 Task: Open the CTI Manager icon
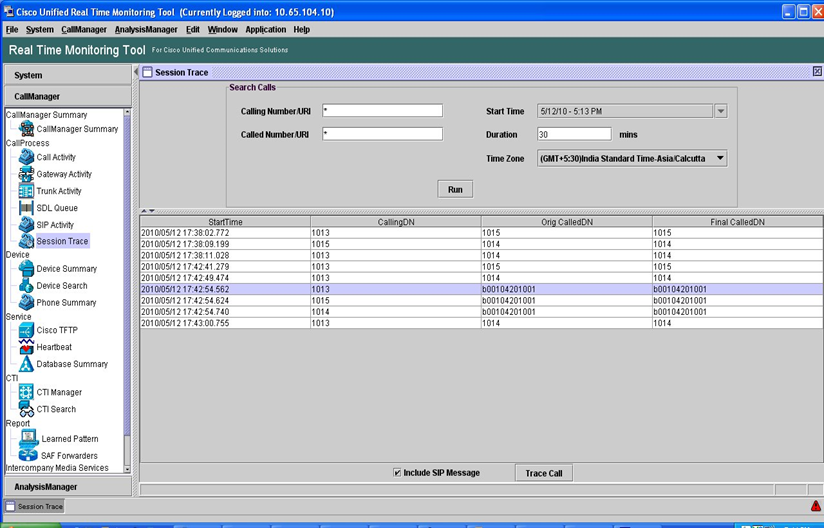[x=26, y=392]
